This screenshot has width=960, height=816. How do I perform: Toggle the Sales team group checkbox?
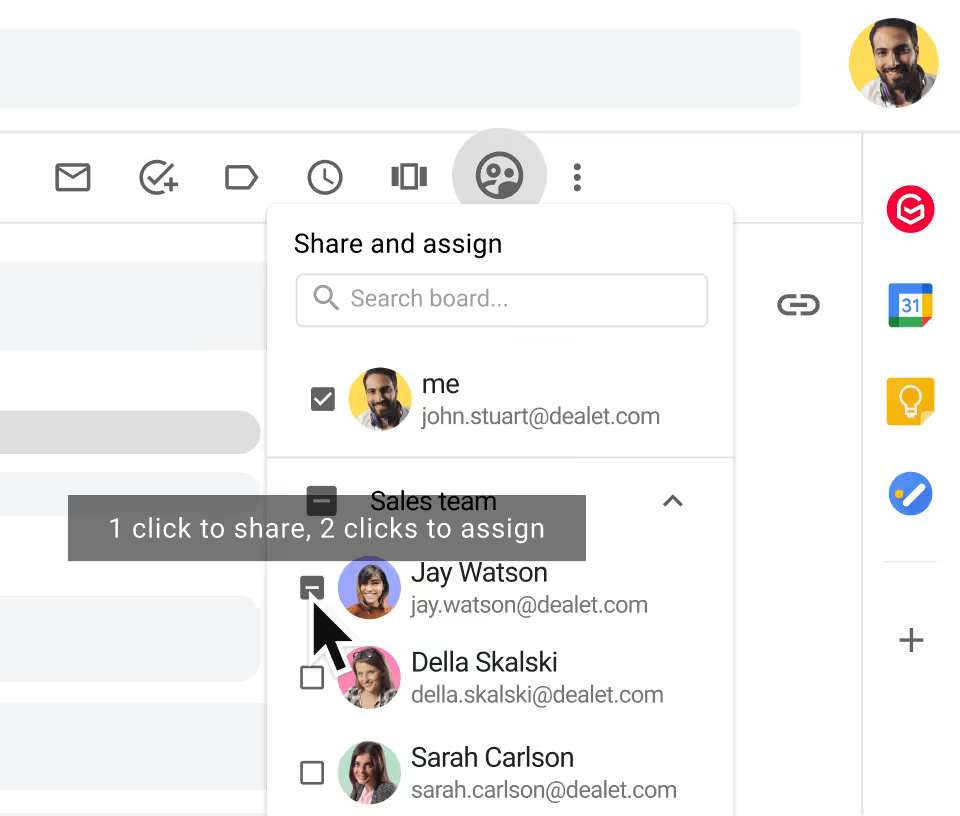[x=321, y=501]
